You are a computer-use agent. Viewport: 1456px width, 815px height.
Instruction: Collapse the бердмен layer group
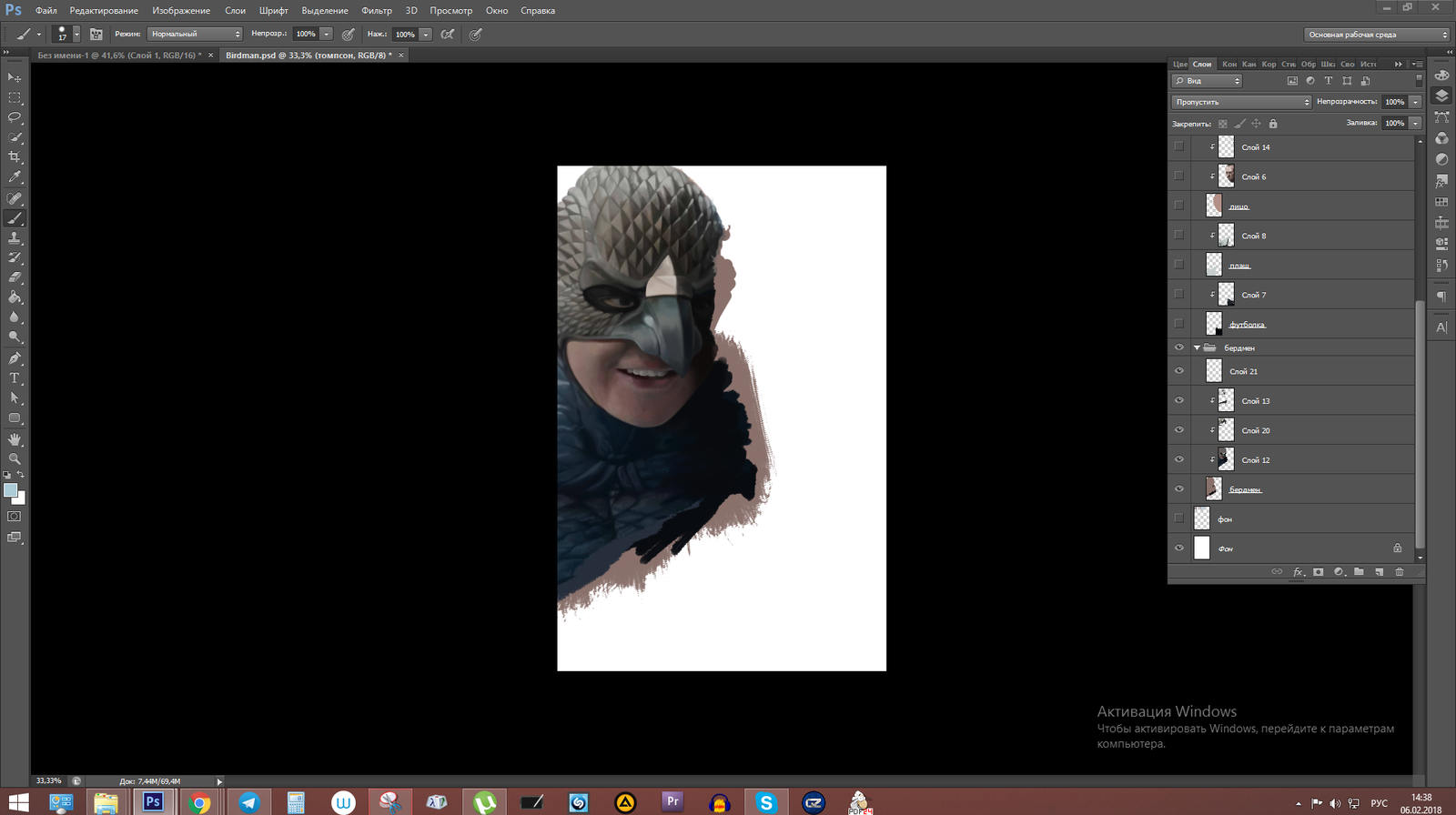1197,347
